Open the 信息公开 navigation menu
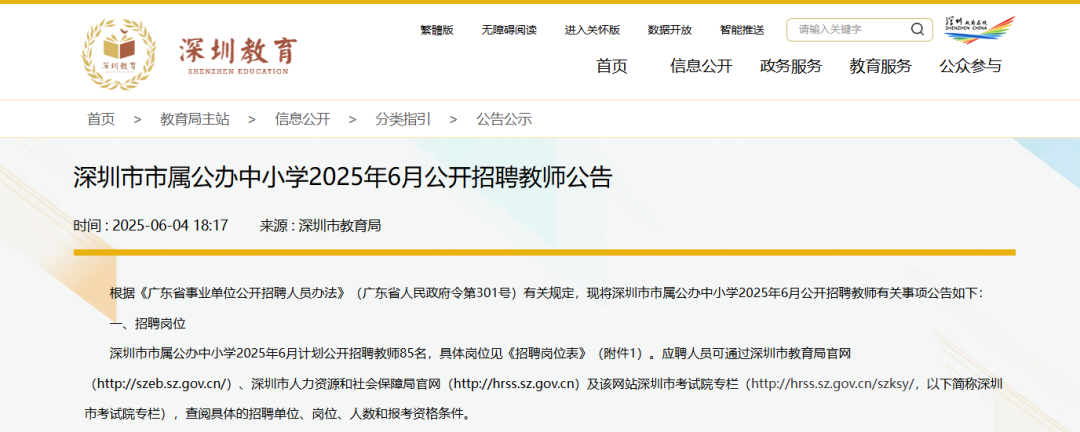This screenshot has height=432, width=1080. point(701,67)
